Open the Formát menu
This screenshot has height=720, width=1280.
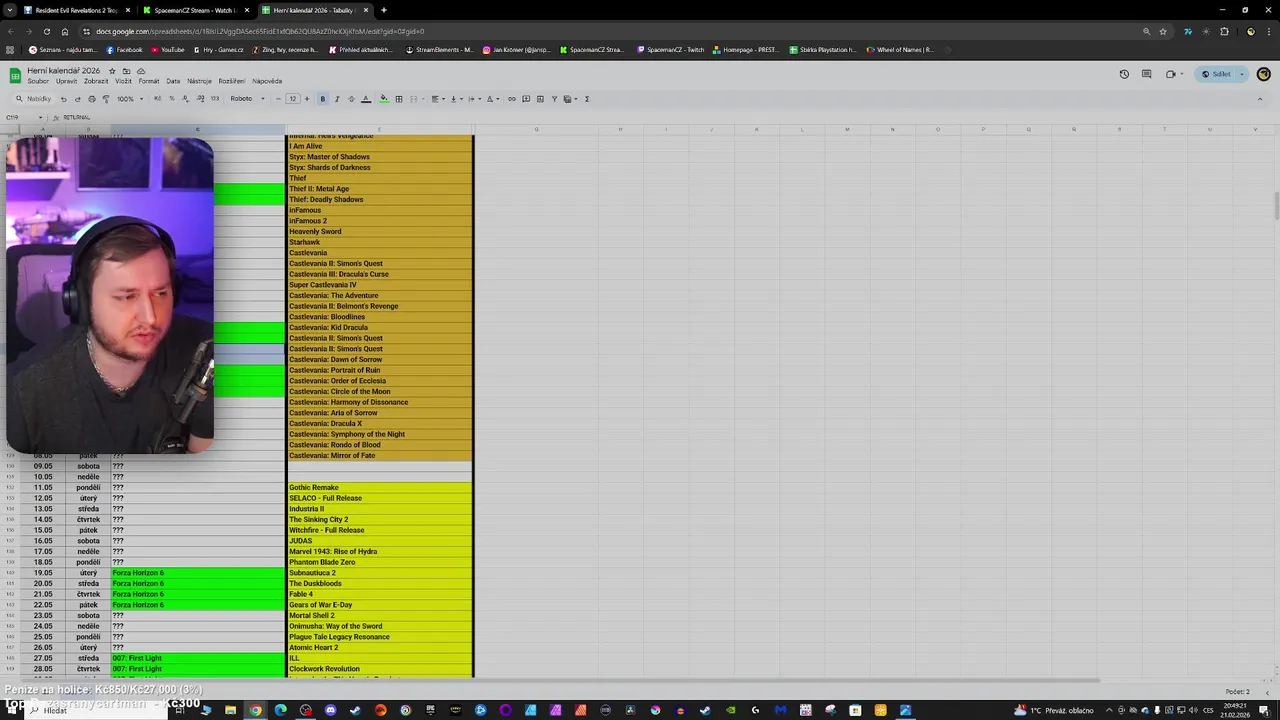click(x=149, y=81)
